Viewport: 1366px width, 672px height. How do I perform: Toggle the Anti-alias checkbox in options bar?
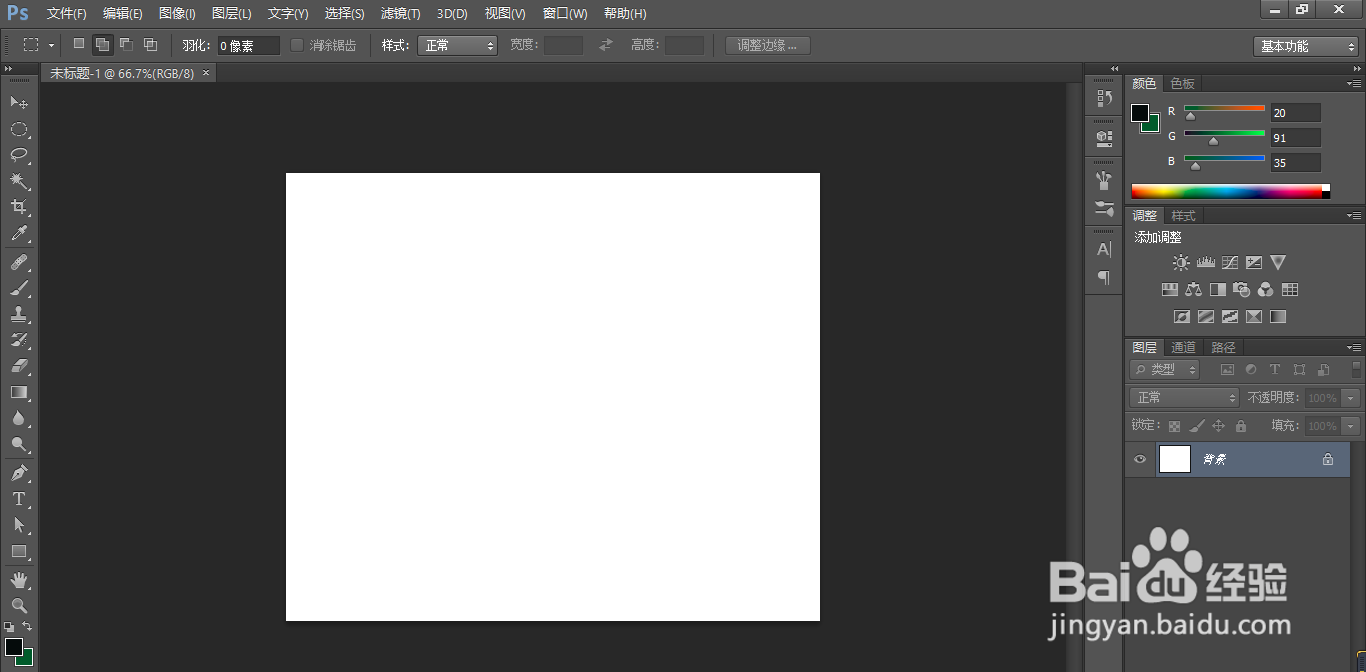(x=296, y=44)
